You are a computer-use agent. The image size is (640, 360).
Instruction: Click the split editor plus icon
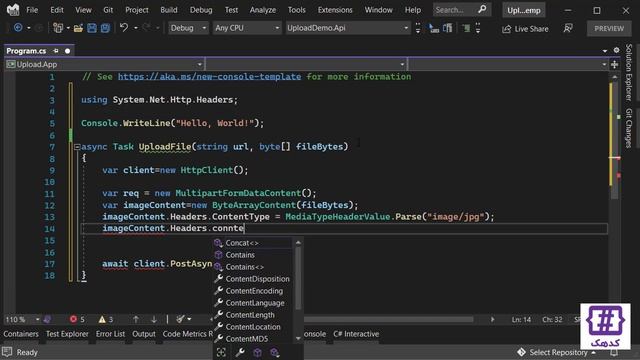point(614,64)
